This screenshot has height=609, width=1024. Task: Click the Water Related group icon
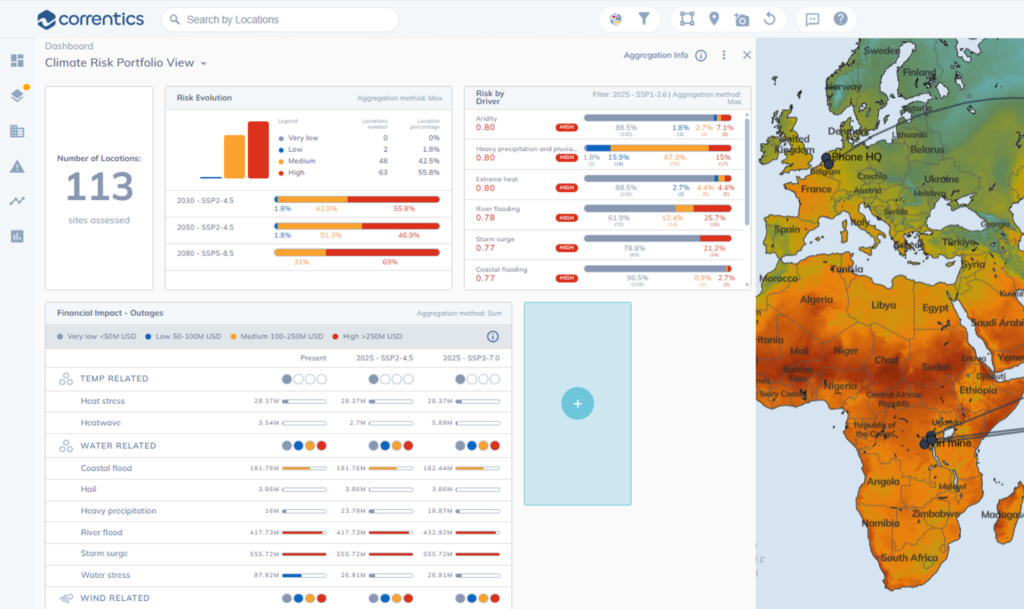pyautogui.click(x=65, y=446)
